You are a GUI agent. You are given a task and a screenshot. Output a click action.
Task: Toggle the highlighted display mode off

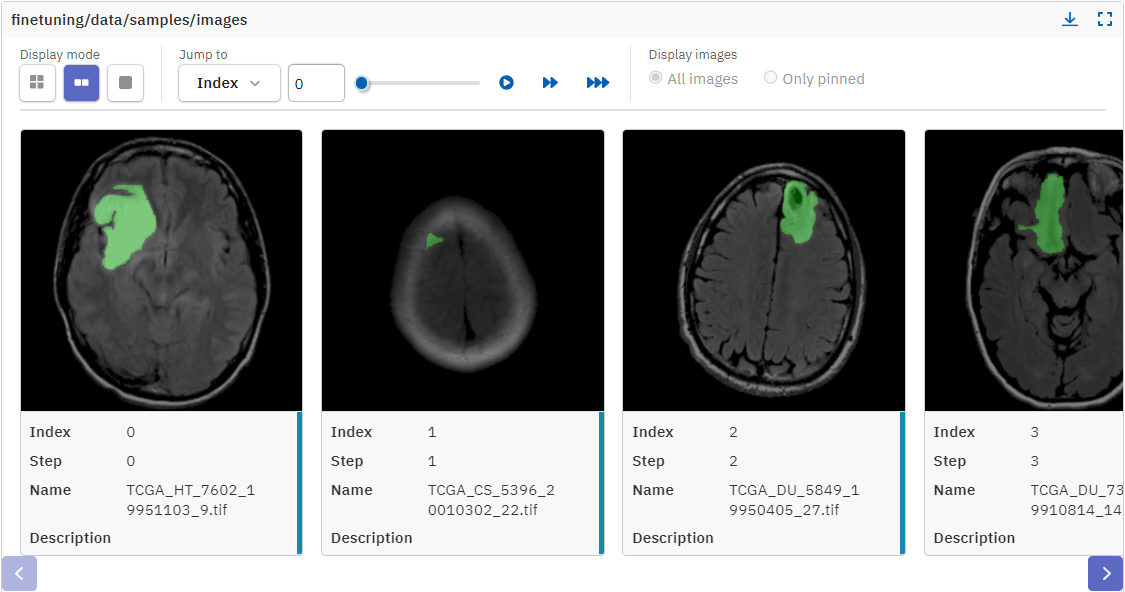coord(81,83)
